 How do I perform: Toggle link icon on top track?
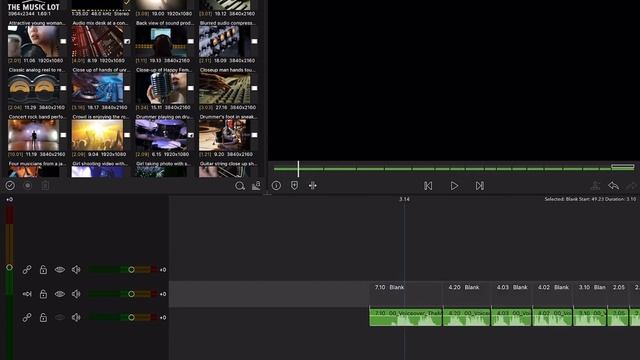pos(27,270)
